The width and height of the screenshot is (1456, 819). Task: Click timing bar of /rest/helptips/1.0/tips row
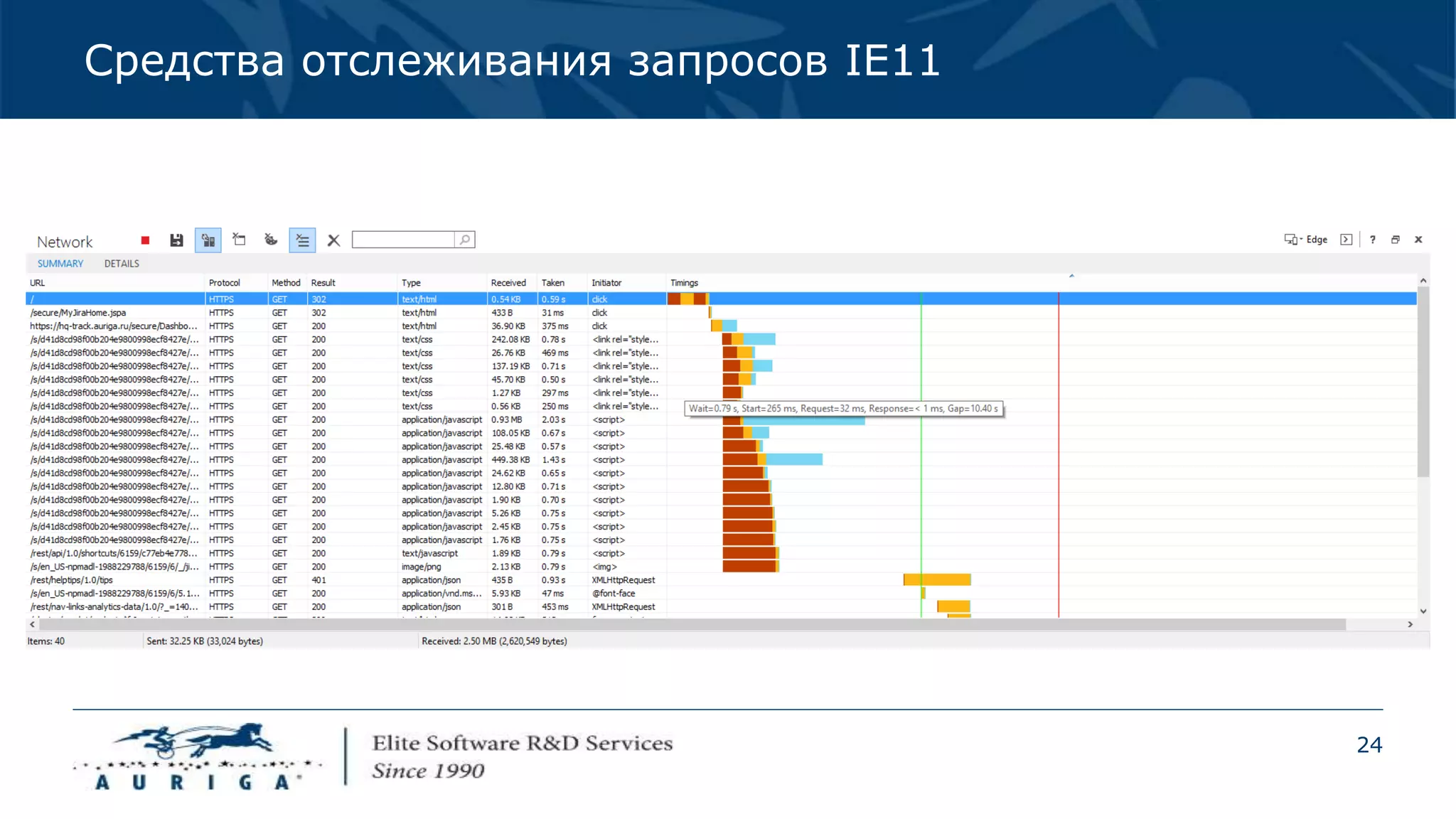[x=937, y=580]
